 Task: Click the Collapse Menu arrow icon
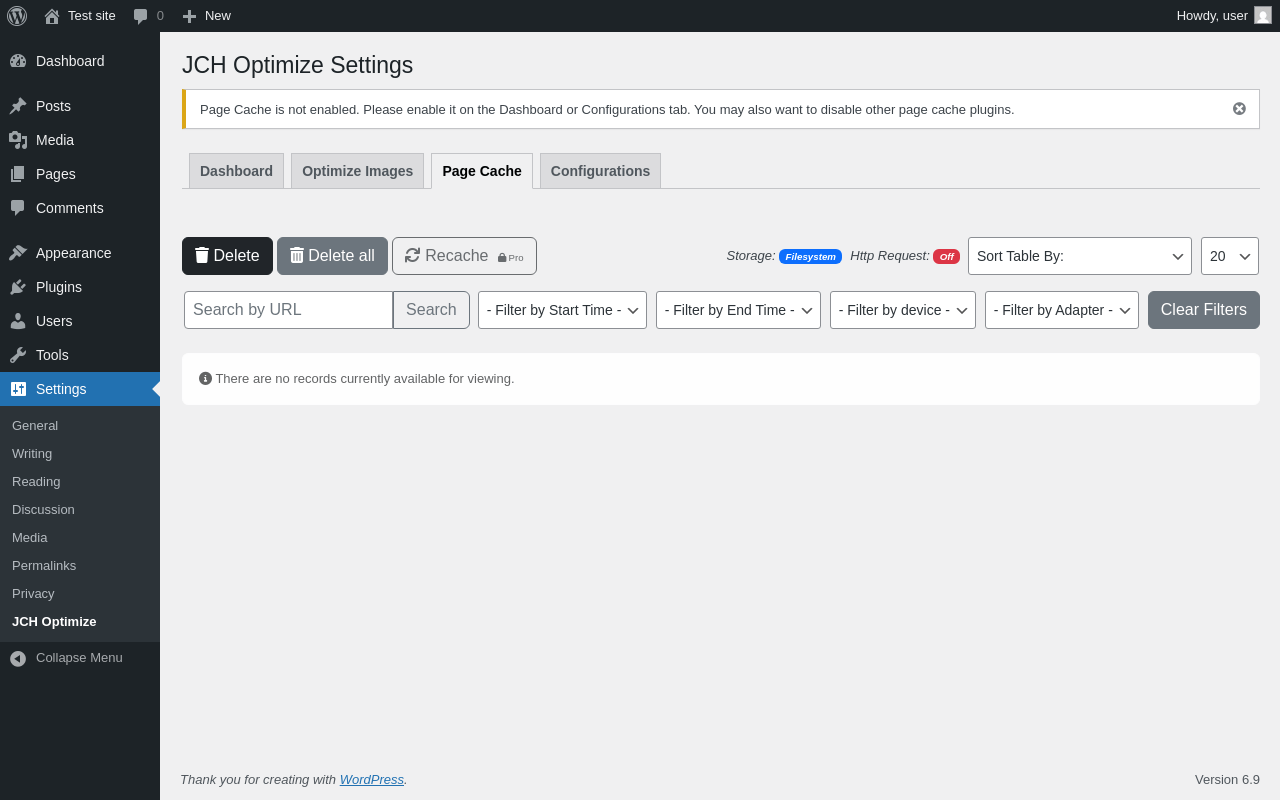tap(18, 658)
